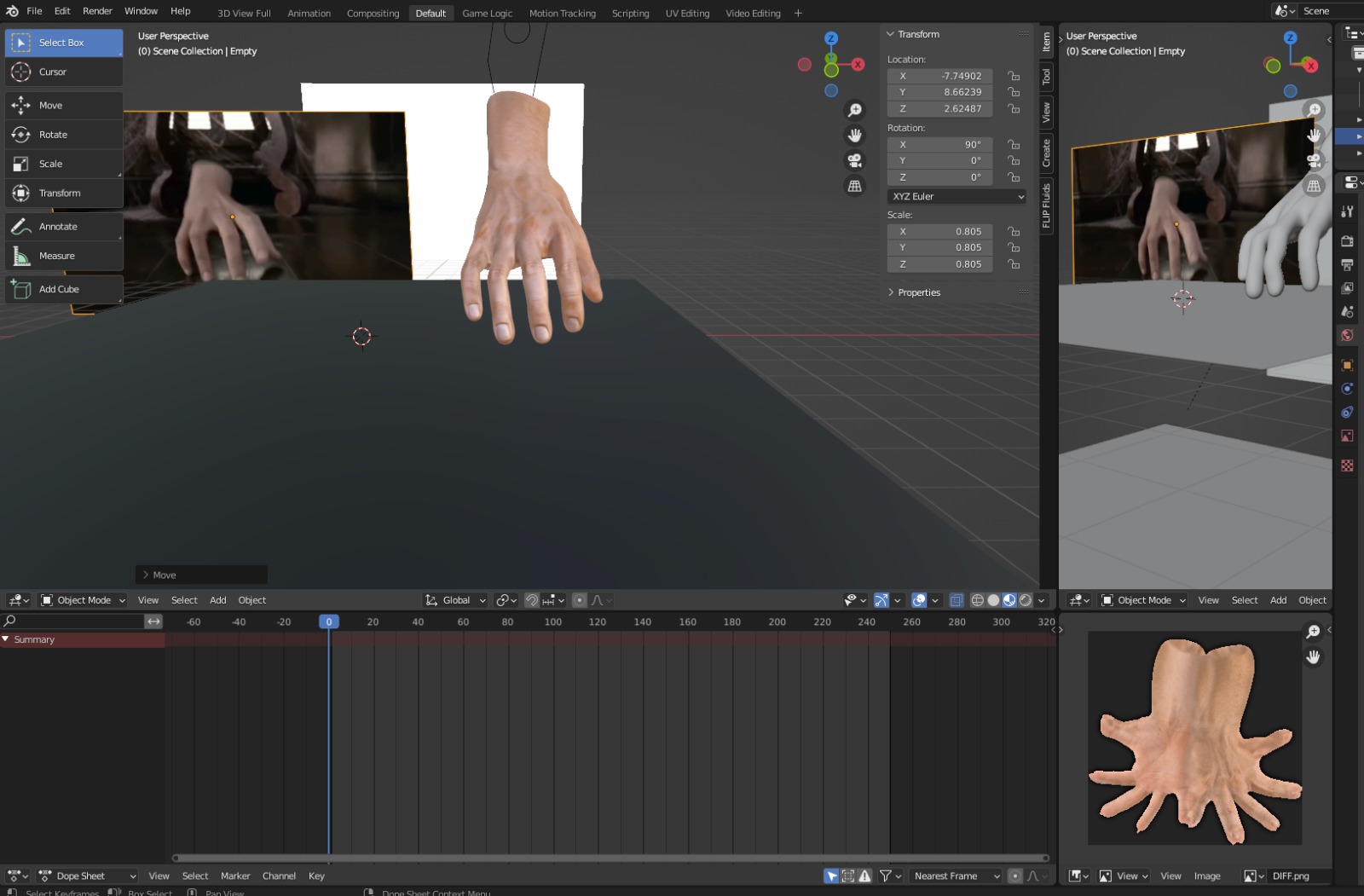1364x896 pixels.
Task: Pick the Annotate tool
Action: [x=58, y=227]
